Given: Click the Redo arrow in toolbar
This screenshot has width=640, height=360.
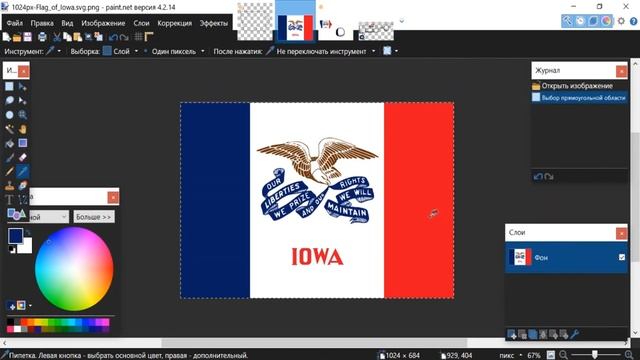Looking at the screenshot, I should pyautogui.click(x=124, y=37).
